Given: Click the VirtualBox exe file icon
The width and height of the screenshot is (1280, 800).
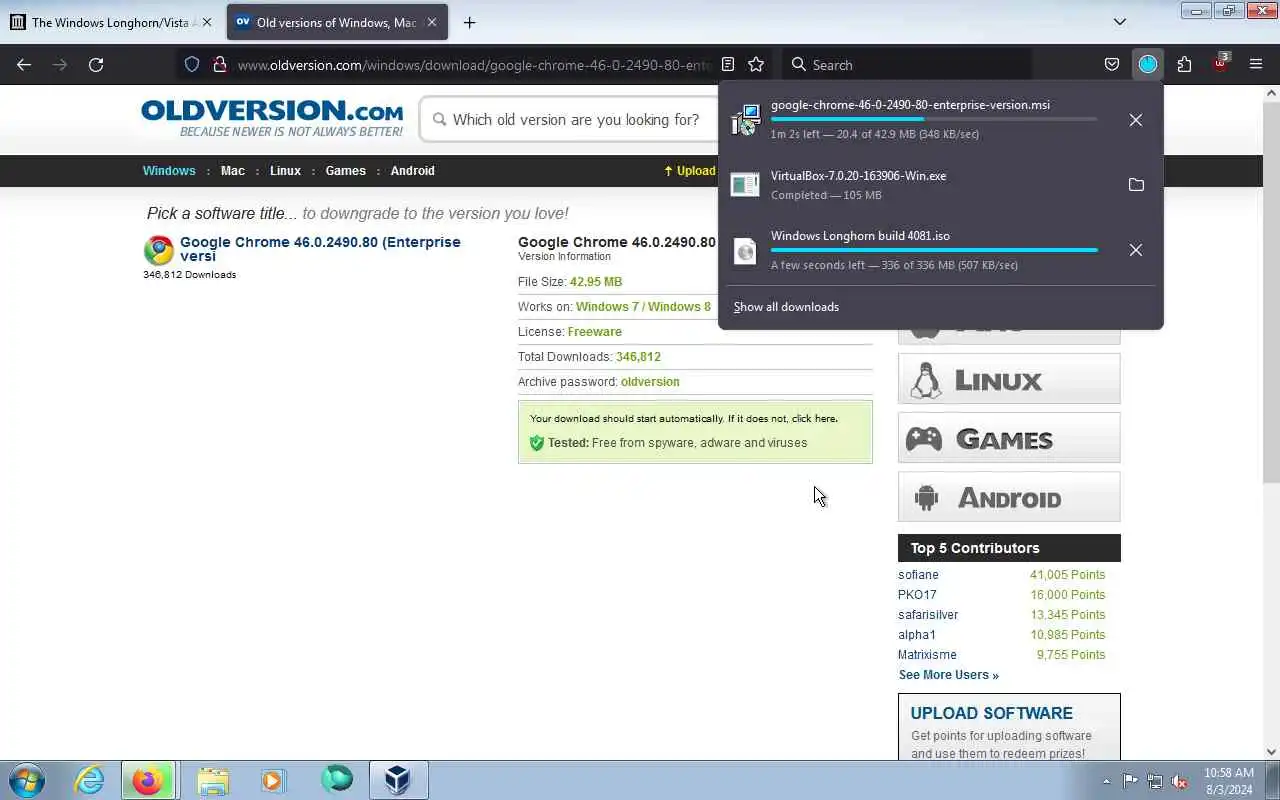Looking at the screenshot, I should click(745, 185).
